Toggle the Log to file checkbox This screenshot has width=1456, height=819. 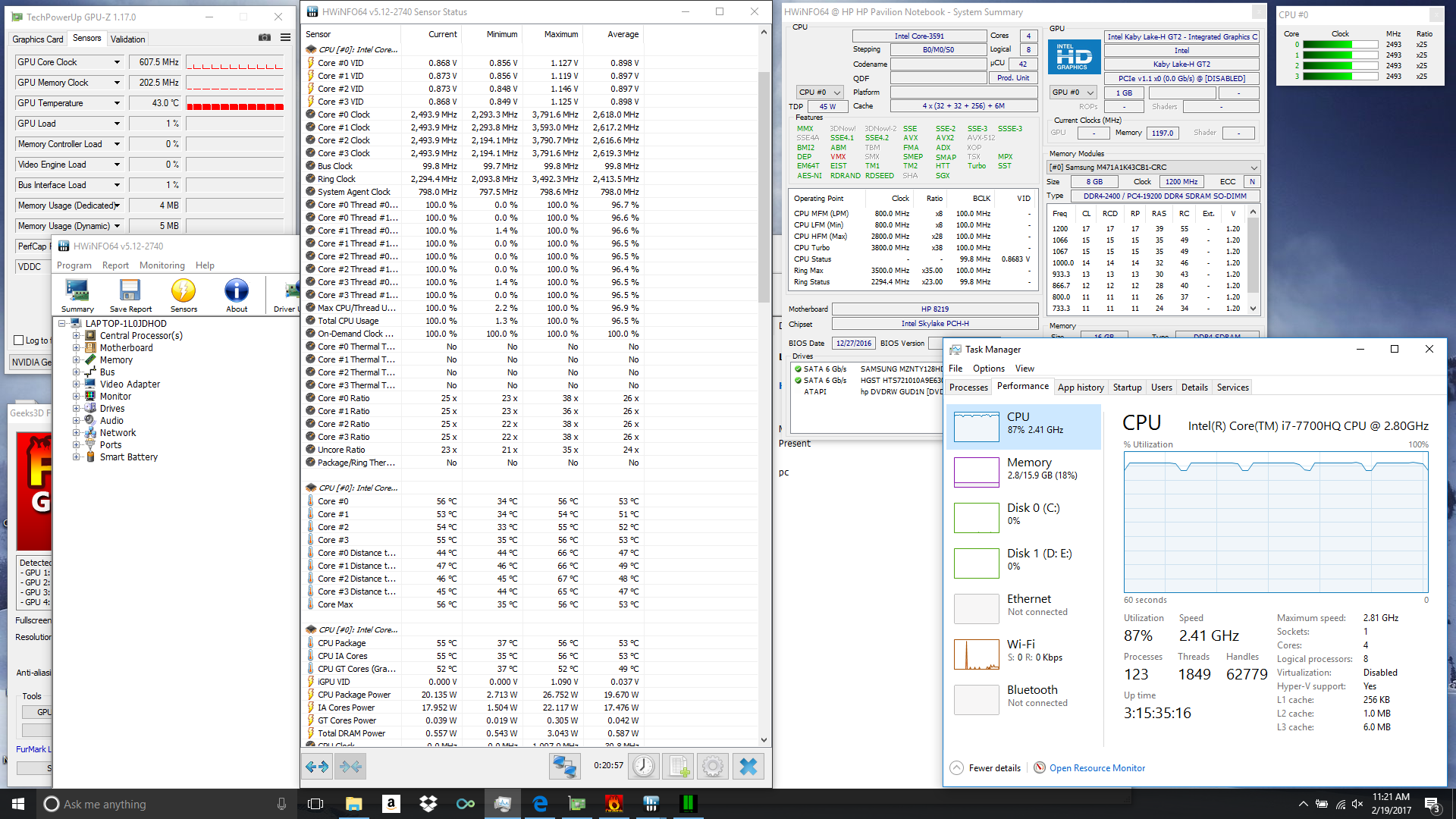coord(19,340)
